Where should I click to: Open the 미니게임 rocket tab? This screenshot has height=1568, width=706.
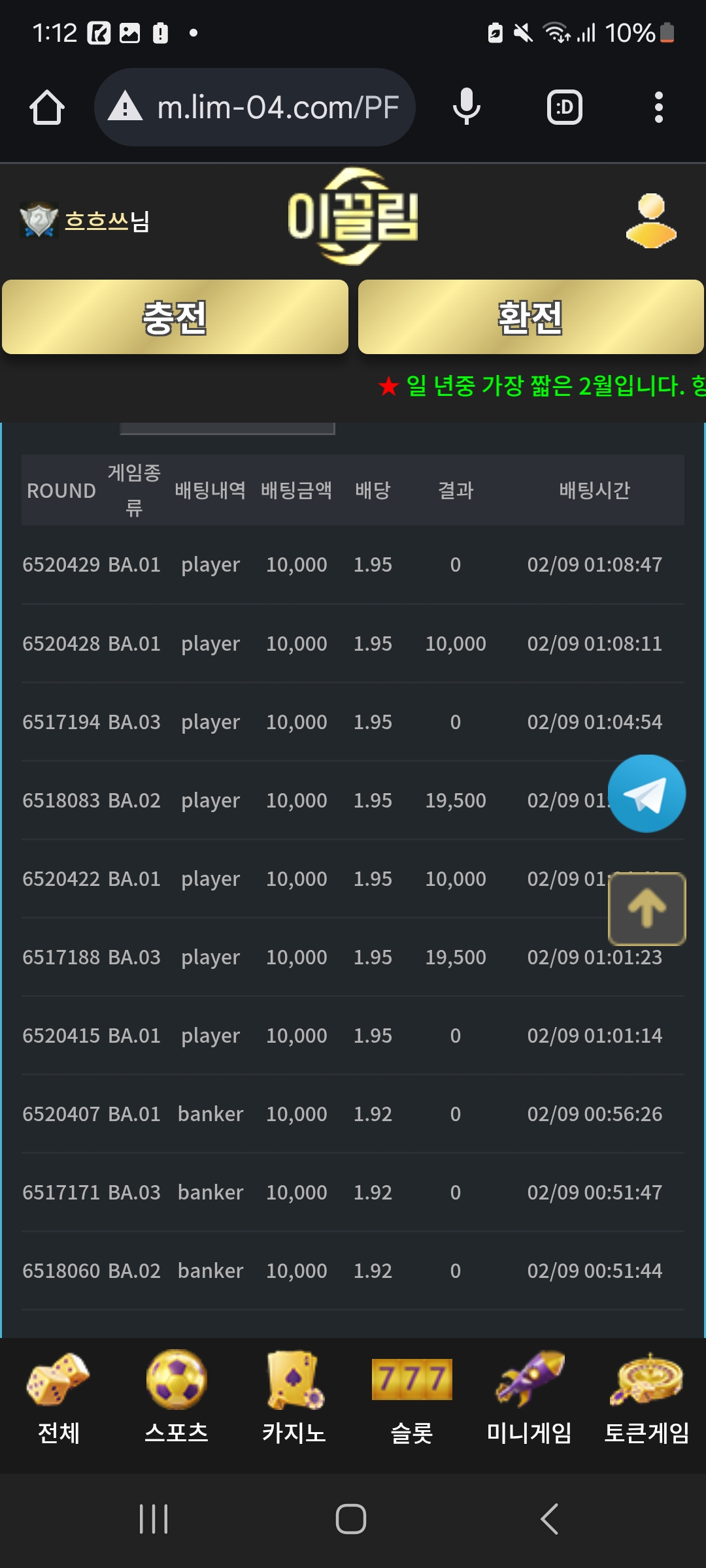pos(529,1397)
